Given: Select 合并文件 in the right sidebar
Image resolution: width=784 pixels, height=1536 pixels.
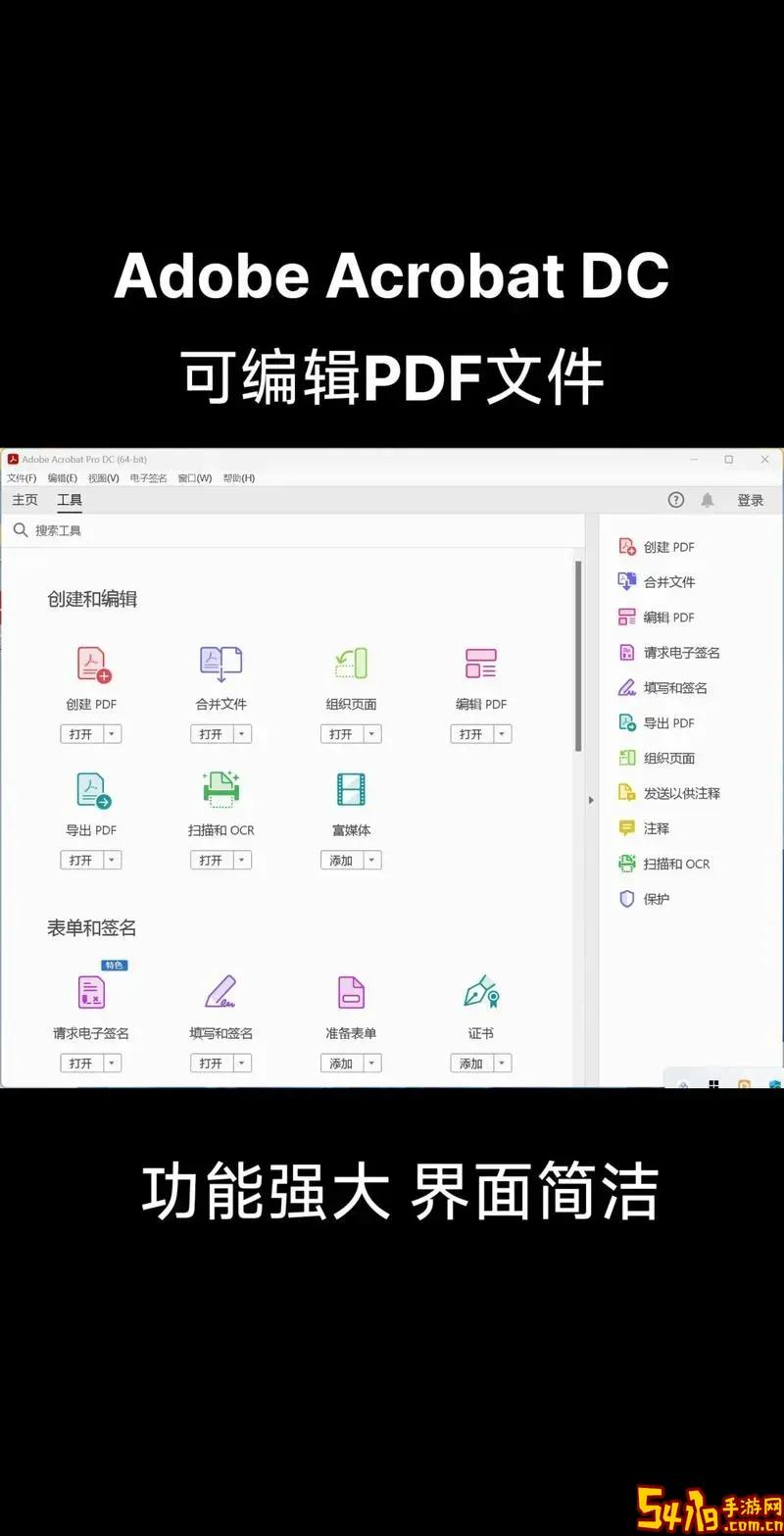Looking at the screenshot, I should click(657, 582).
